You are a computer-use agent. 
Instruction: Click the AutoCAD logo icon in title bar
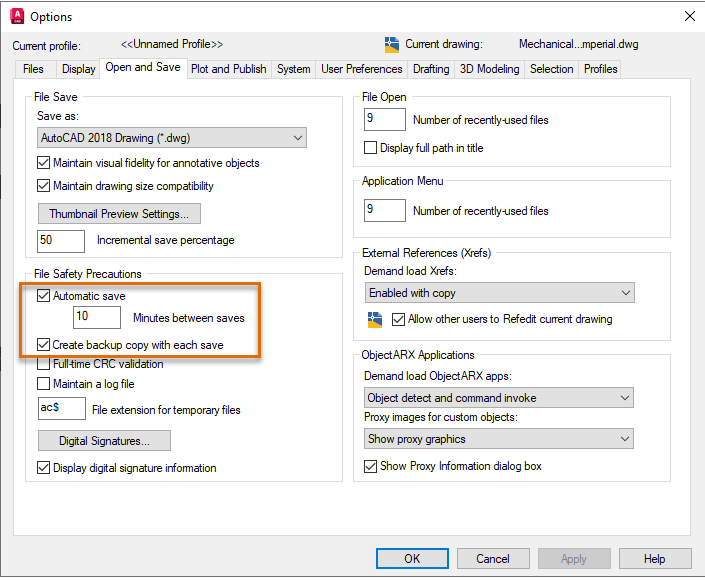17,16
